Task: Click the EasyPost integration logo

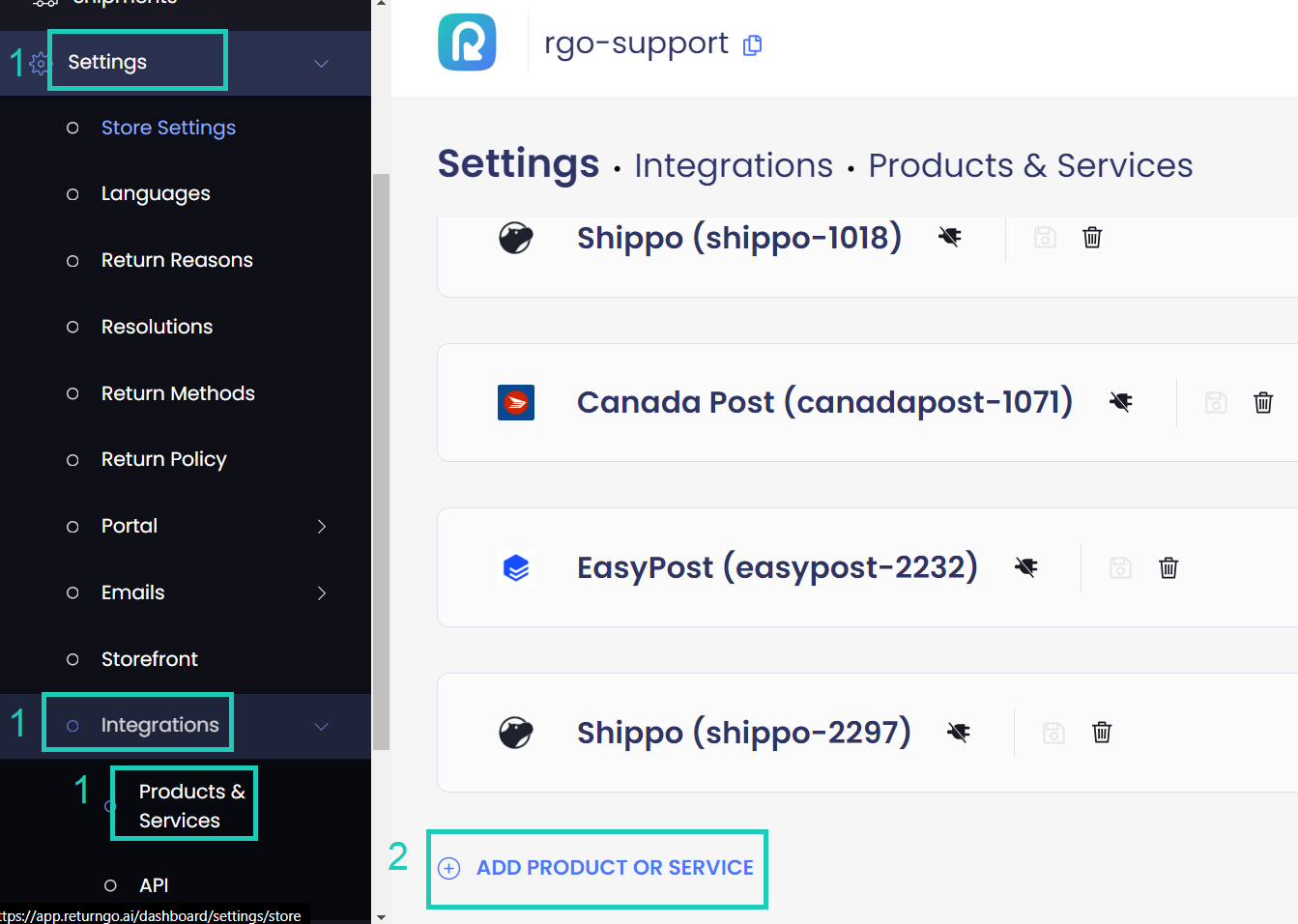Action: (x=516, y=567)
